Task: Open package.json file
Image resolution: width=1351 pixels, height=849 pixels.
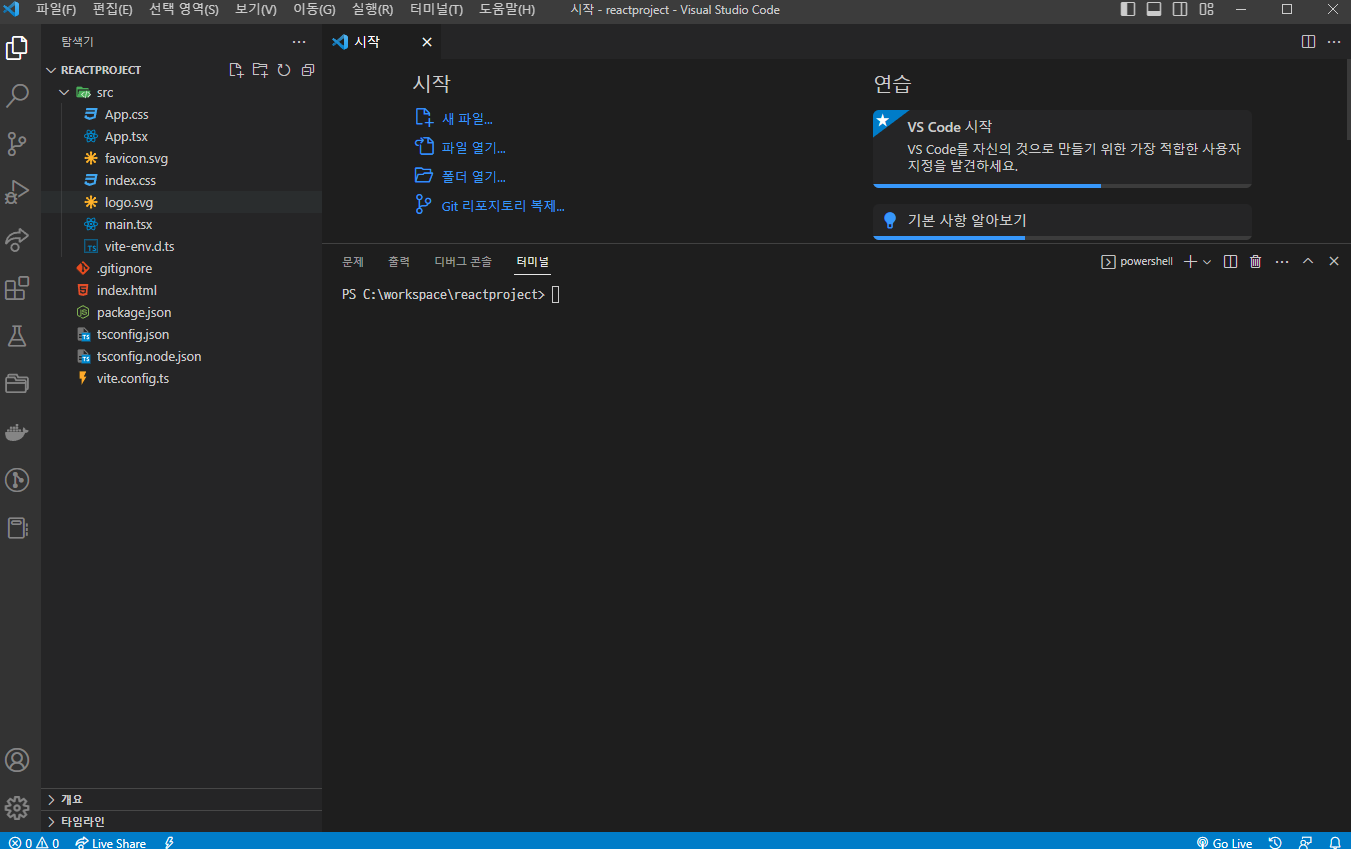Action: [134, 312]
